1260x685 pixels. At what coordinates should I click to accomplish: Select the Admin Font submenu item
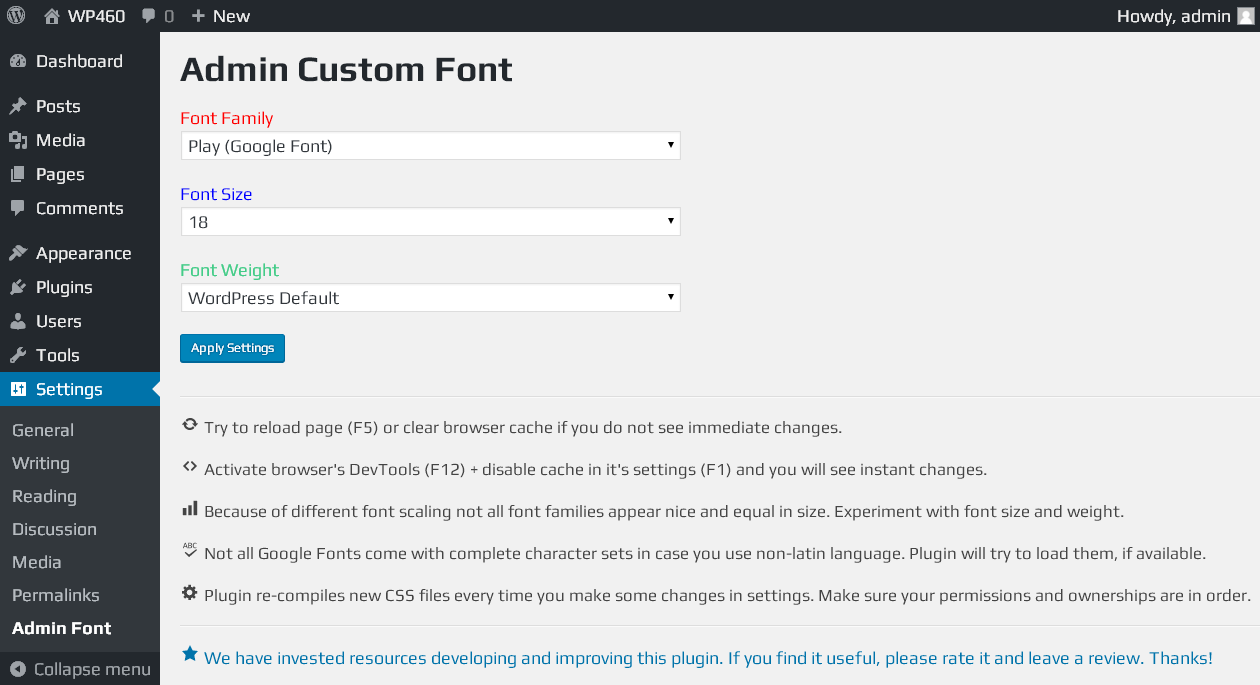point(62,628)
